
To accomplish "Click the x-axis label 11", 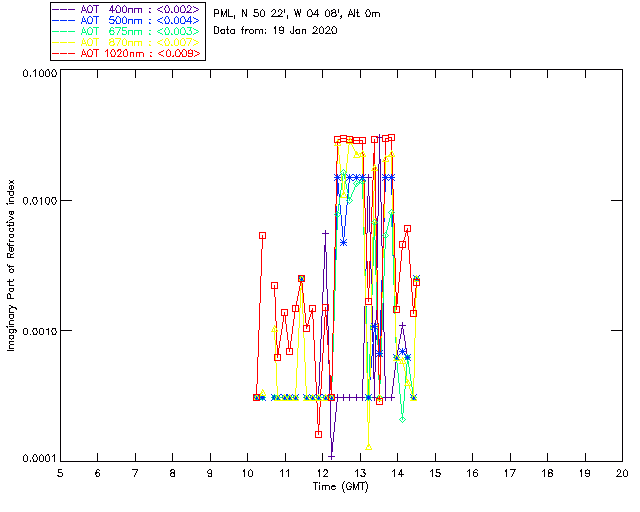I will 285,473.
